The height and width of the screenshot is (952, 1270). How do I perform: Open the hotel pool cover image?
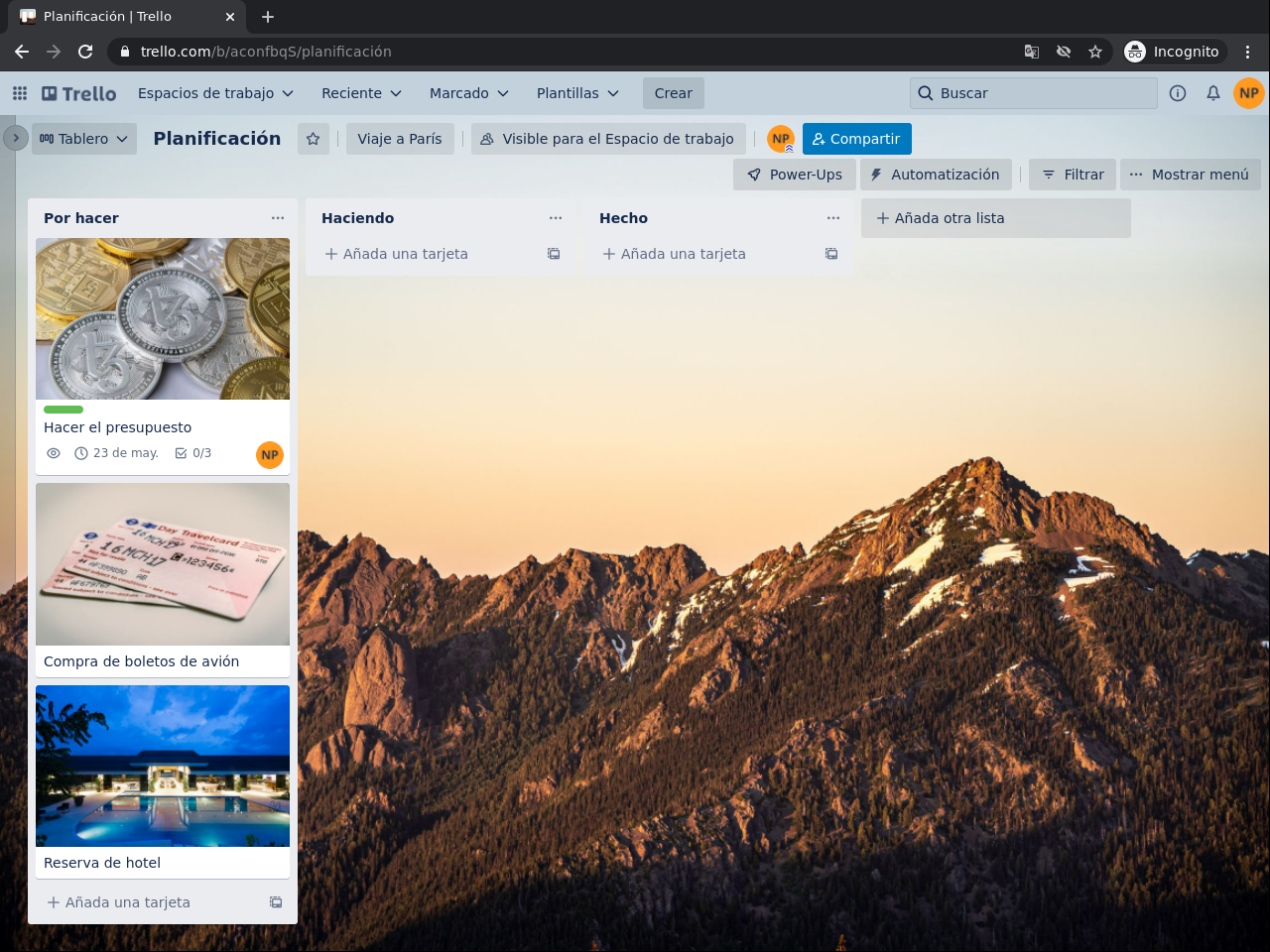click(163, 766)
